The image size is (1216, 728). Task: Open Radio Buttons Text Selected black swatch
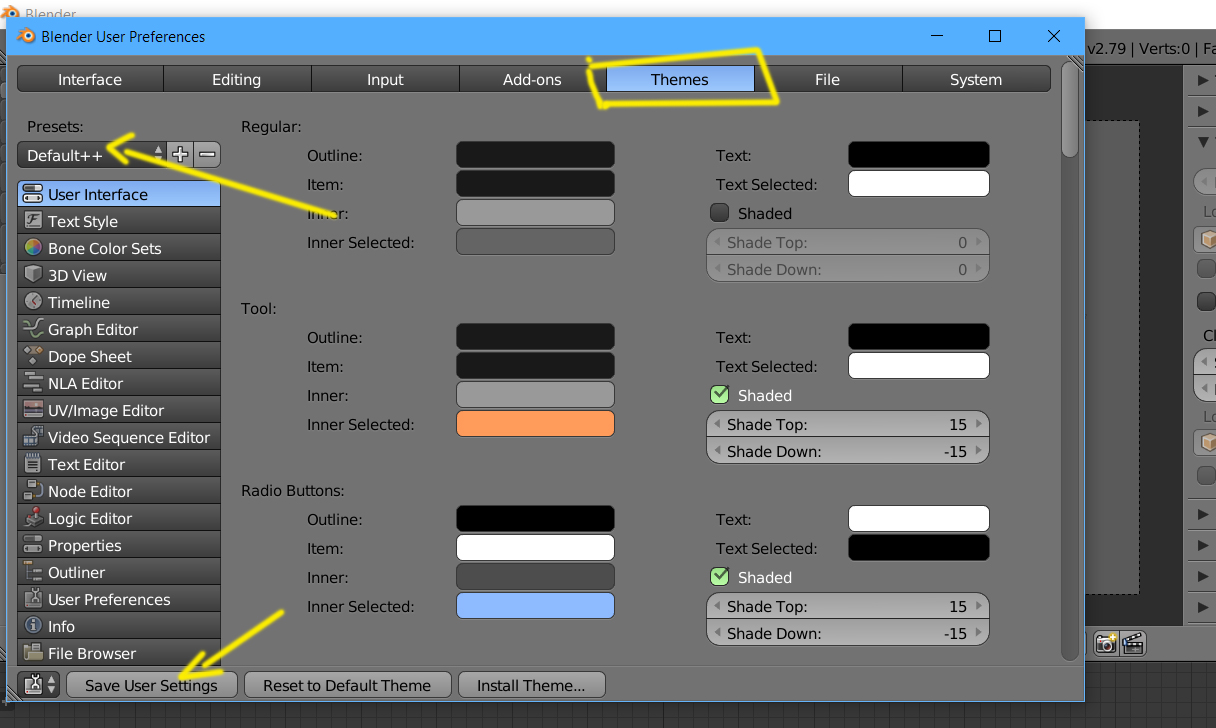coord(919,547)
